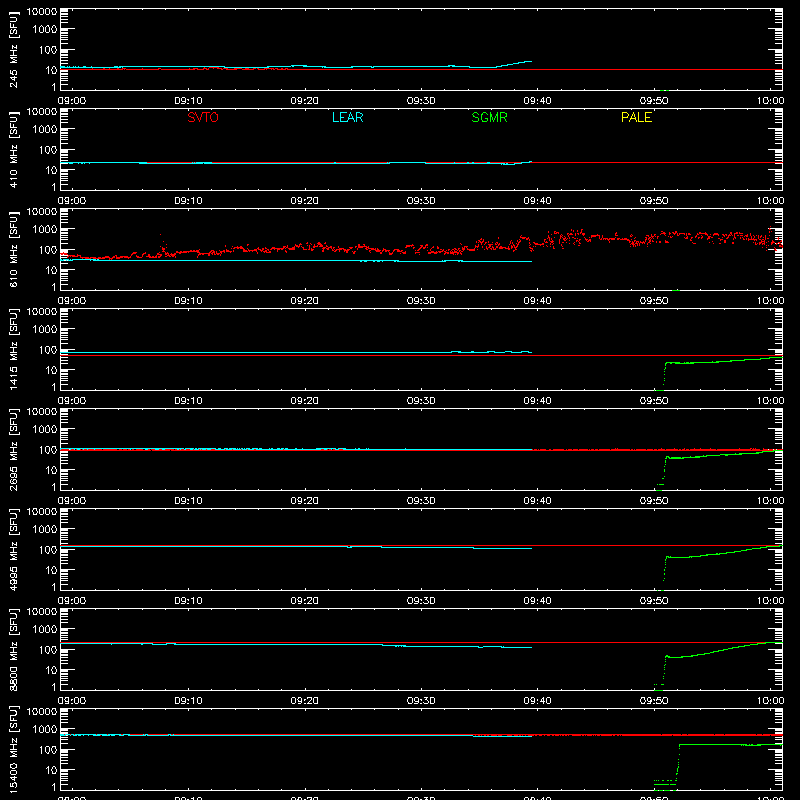800x800 pixels.
Task: Click 10:00 label under the 8800 MHz plot
Action: coord(770,701)
